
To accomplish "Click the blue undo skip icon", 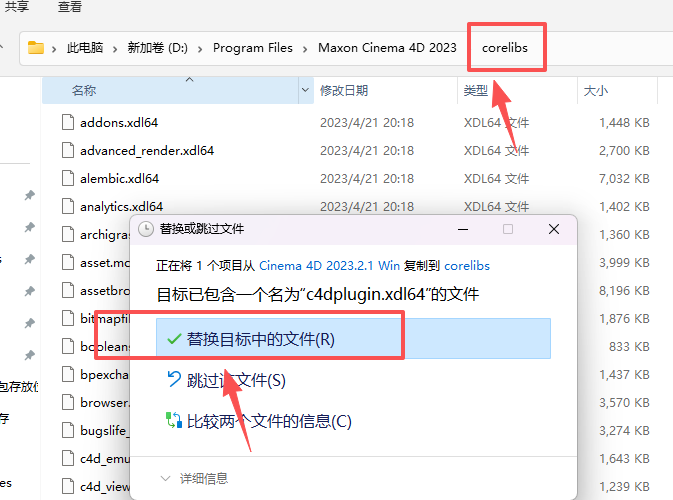I will point(174,379).
